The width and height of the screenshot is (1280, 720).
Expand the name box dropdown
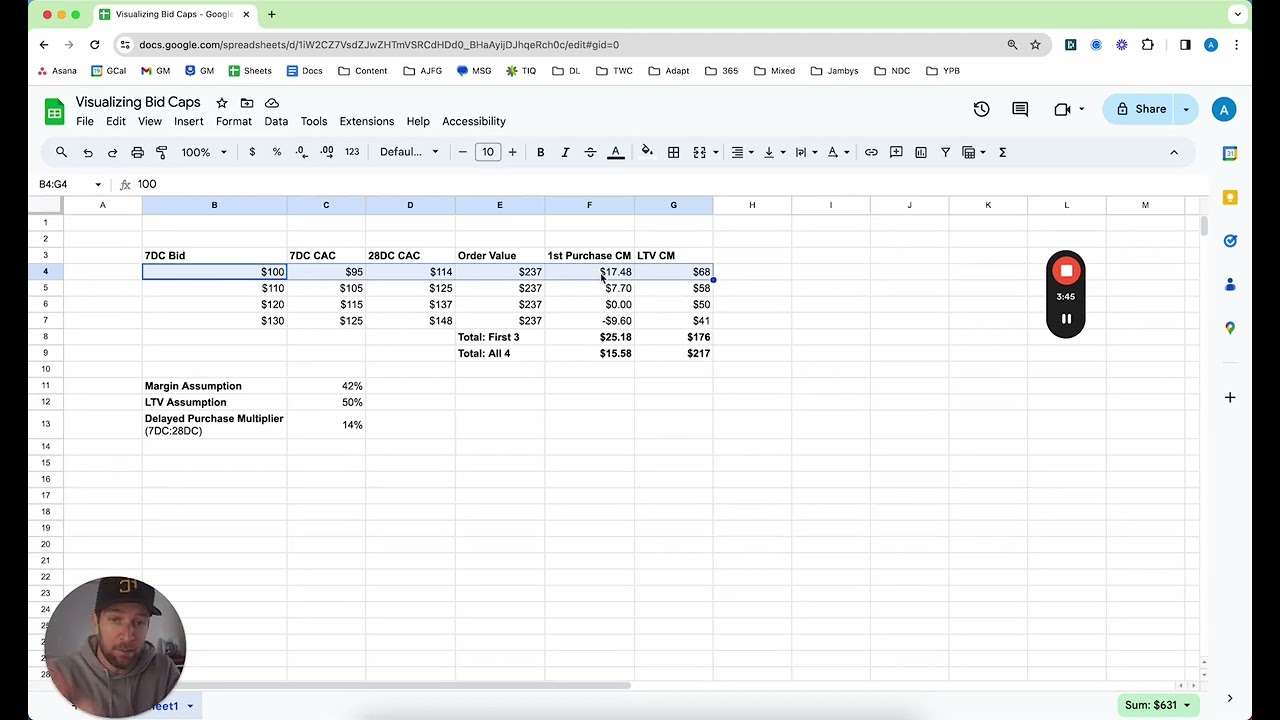coord(98,184)
